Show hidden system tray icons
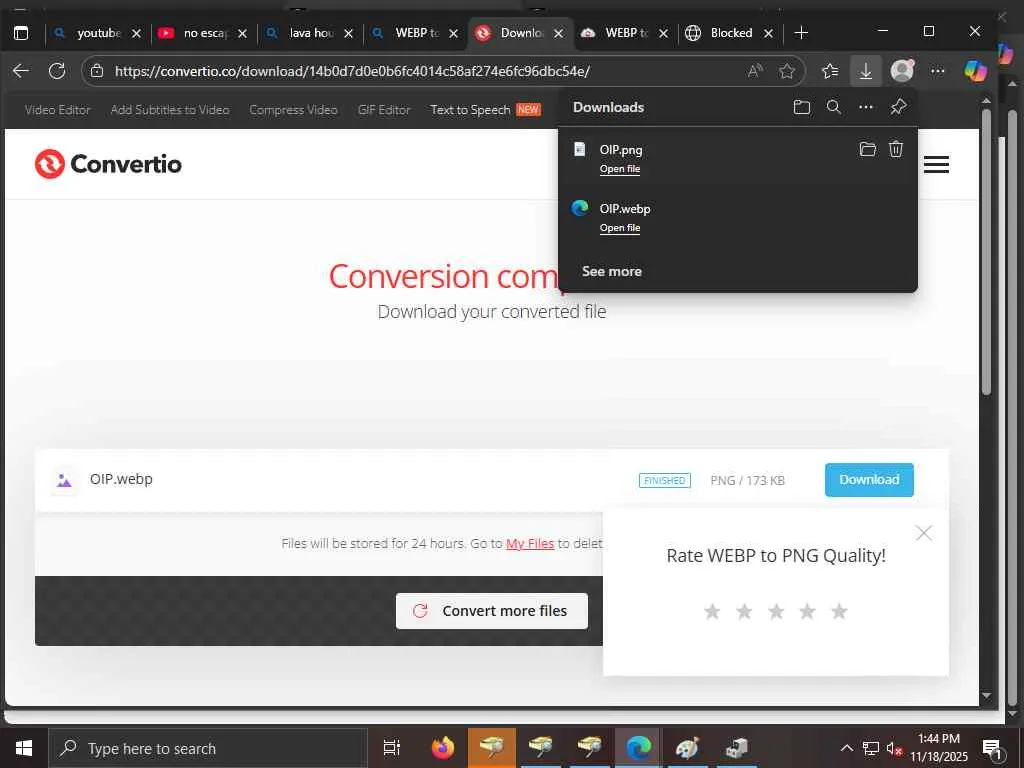The image size is (1024, 768). point(846,748)
